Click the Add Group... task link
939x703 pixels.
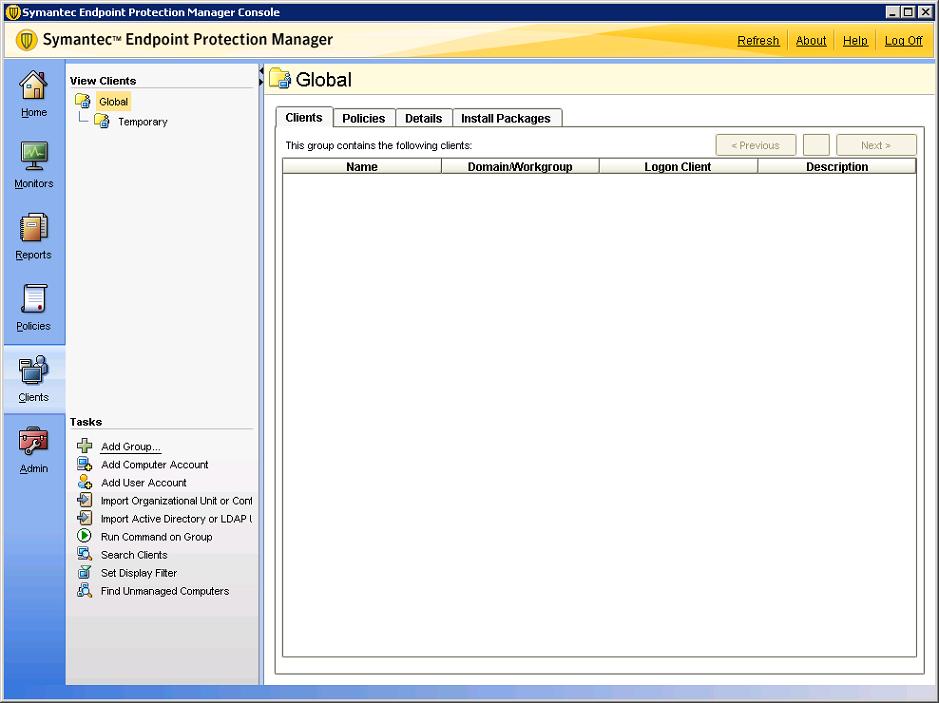[131, 447]
